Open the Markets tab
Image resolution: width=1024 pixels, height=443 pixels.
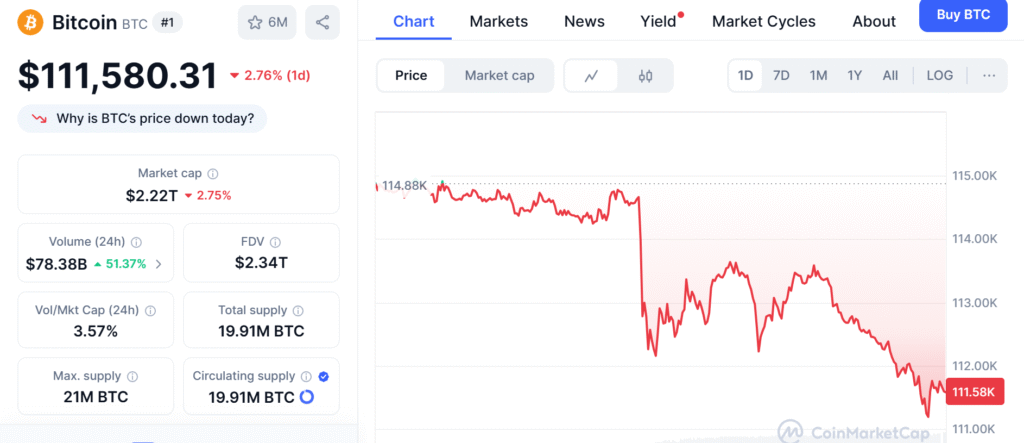coord(498,21)
